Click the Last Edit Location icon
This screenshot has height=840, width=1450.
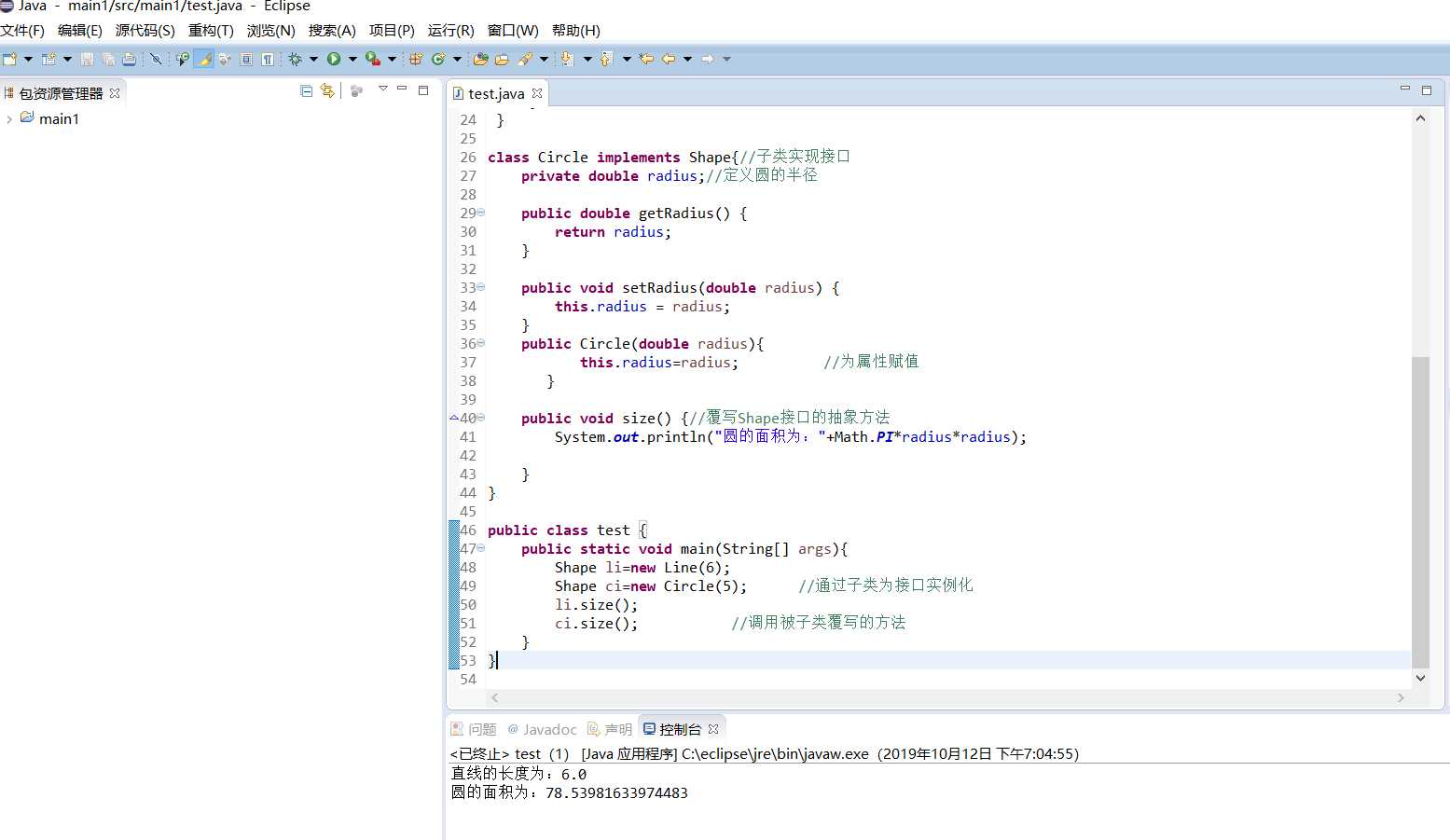point(646,59)
